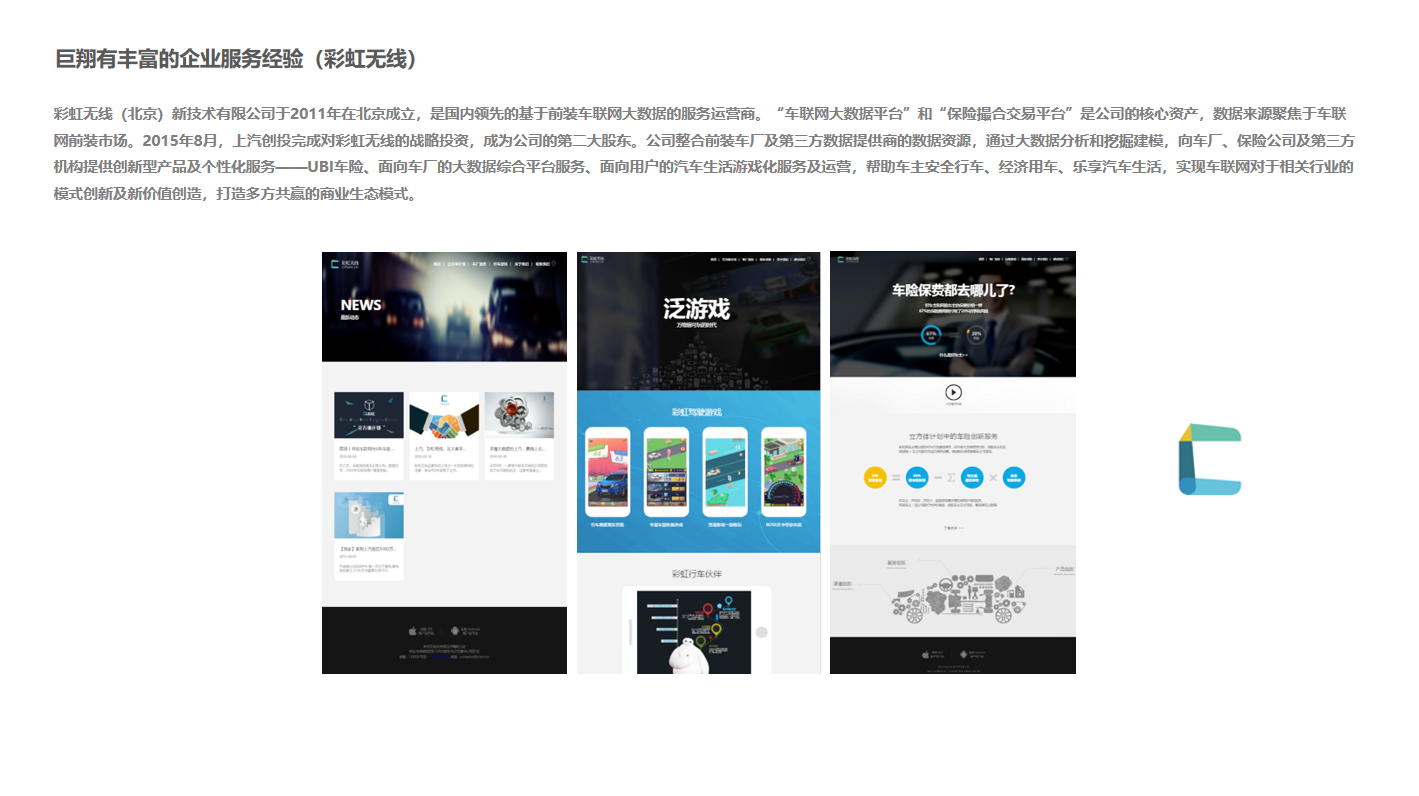Click the 泛游戏 banner title

tap(697, 309)
